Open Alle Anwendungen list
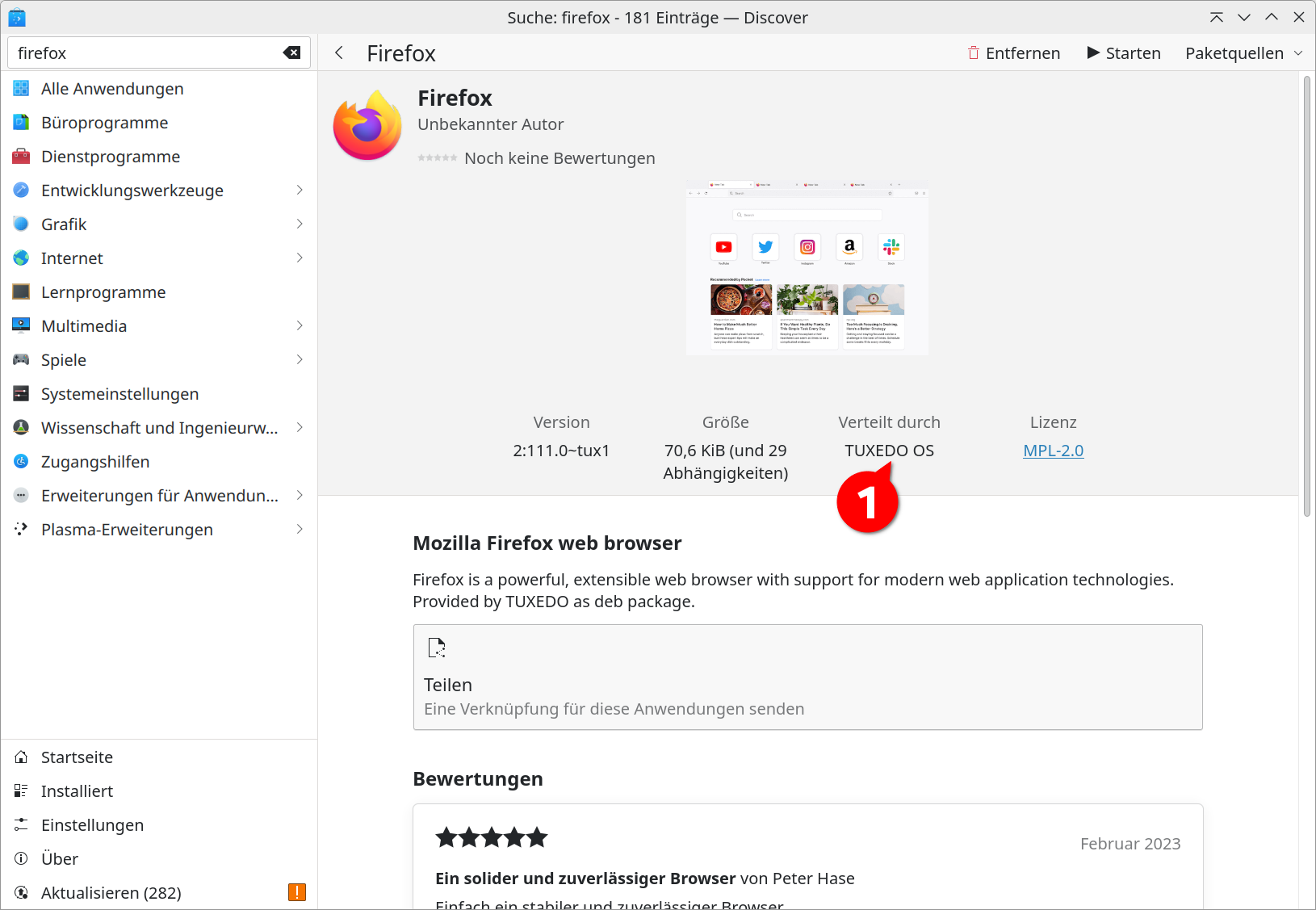 coord(159,89)
